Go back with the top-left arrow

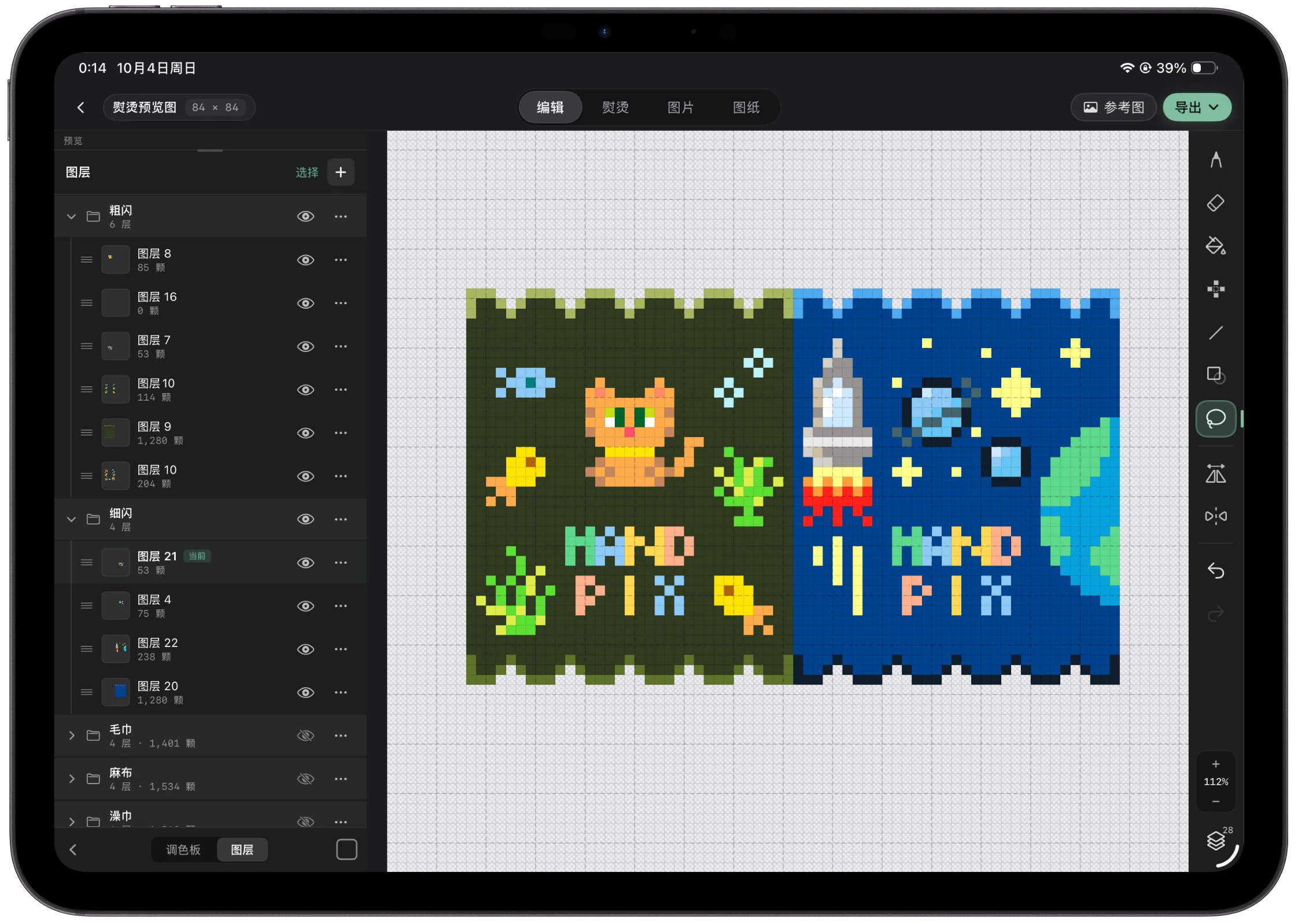click(x=81, y=108)
